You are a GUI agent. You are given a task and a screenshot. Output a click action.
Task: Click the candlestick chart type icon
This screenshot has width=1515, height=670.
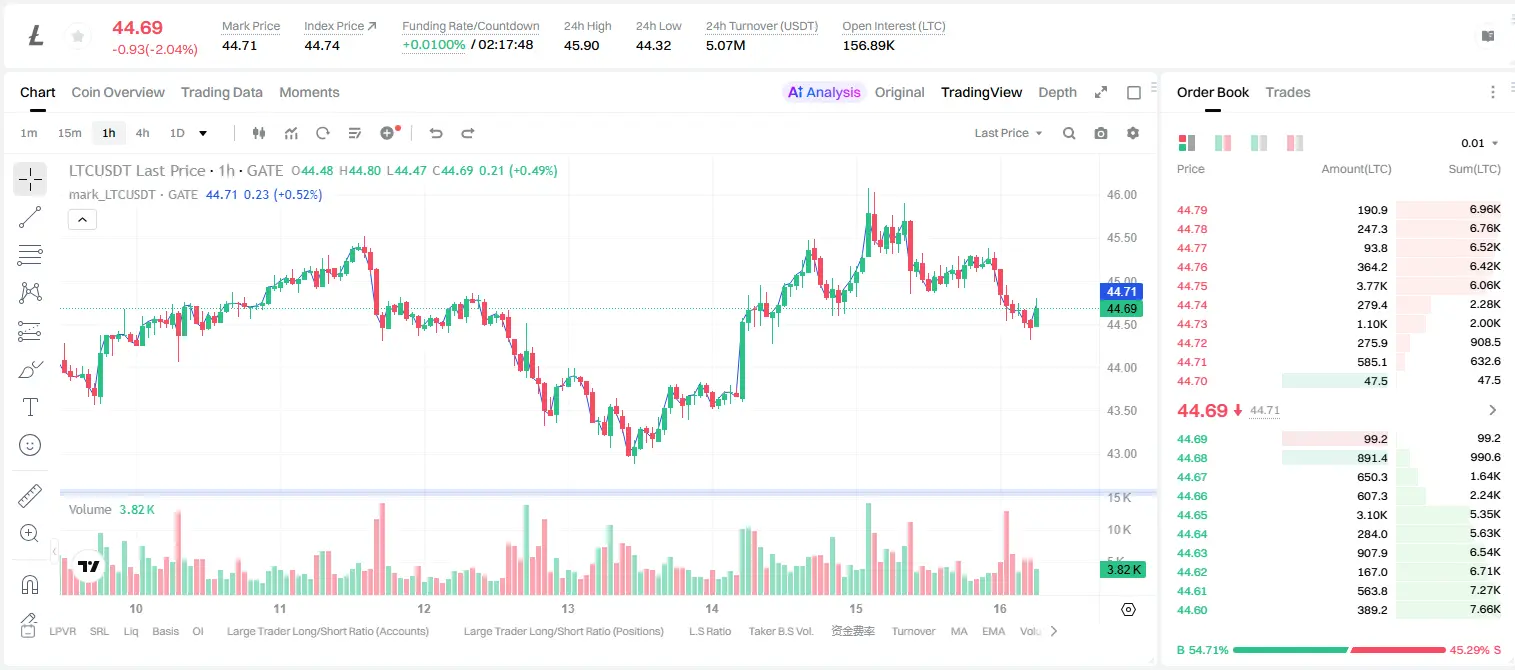(x=259, y=133)
